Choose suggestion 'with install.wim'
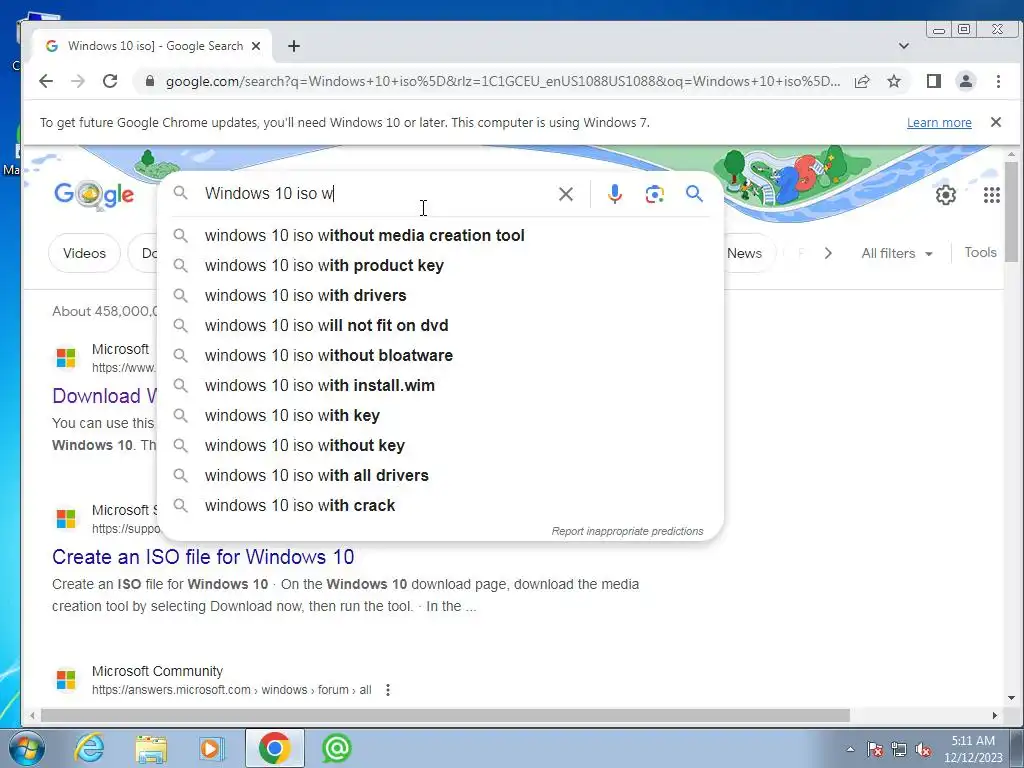1024x768 pixels. (441, 386)
